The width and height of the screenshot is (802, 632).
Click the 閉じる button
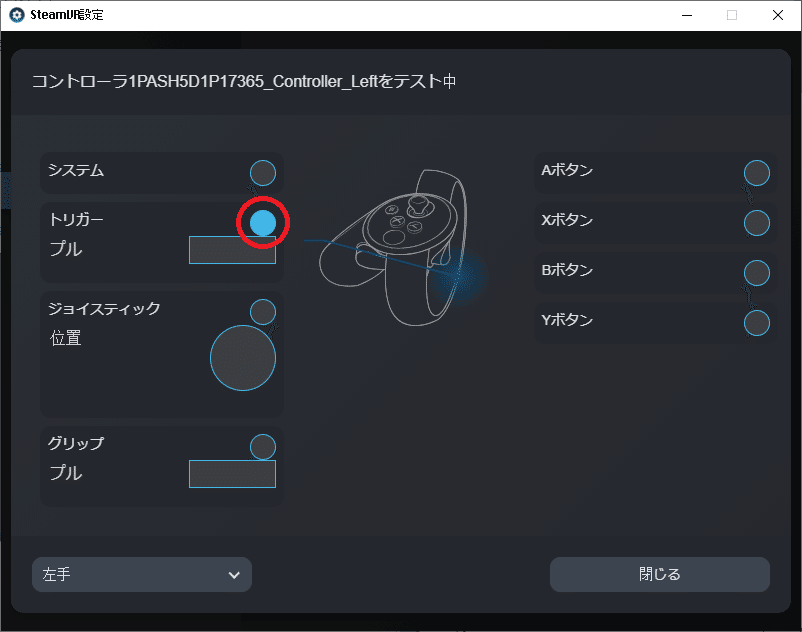[660, 575]
